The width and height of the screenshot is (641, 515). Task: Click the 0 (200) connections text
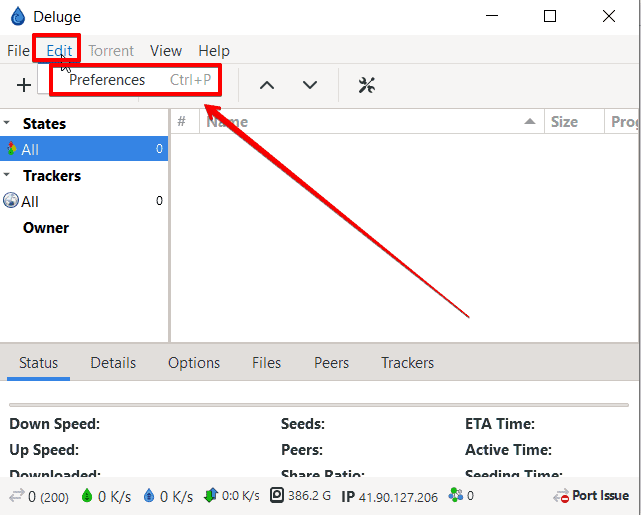[x=48, y=497]
